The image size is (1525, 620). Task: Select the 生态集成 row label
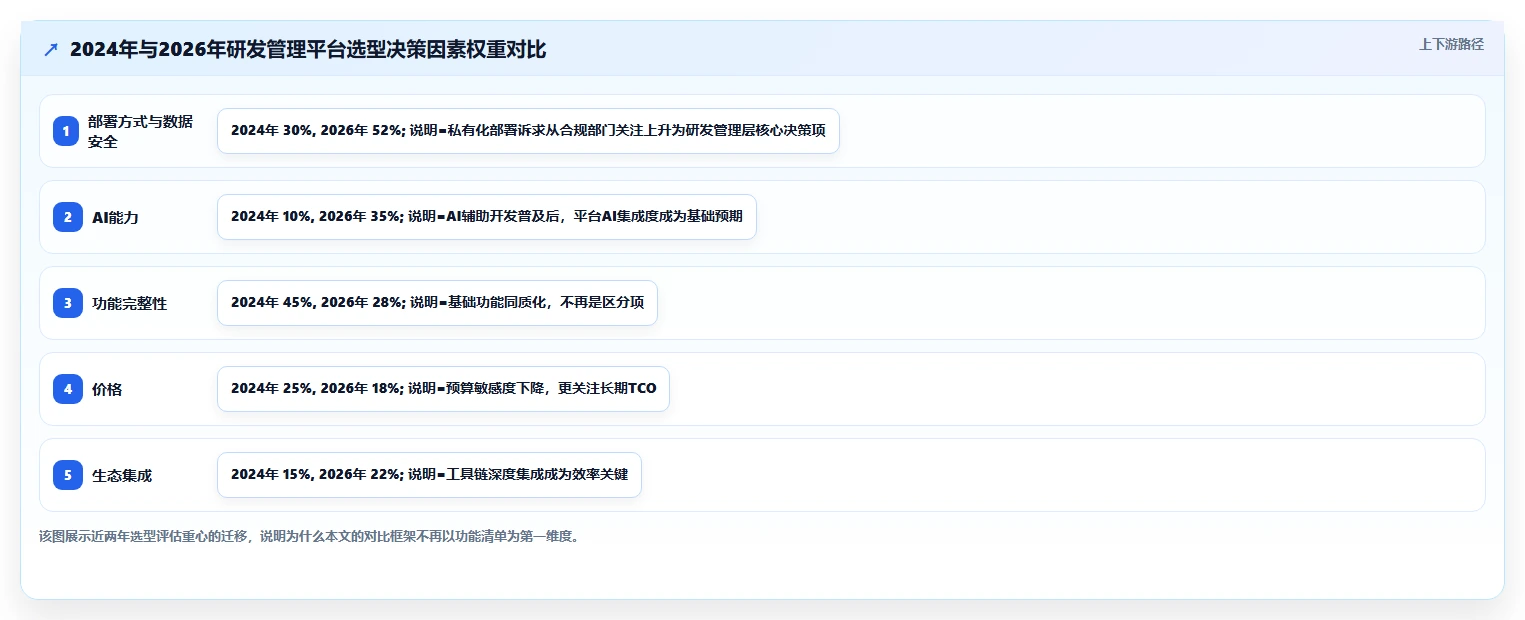point(122,475)
